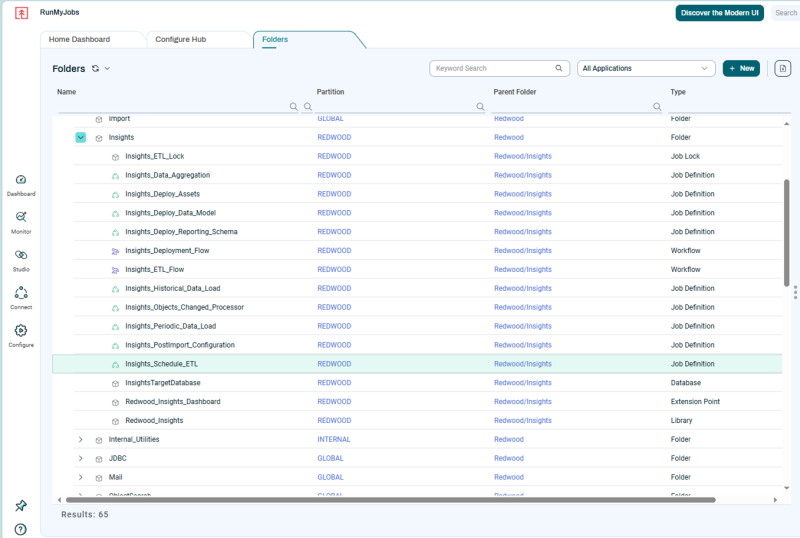This screenshot has width=800, height=538.
Task: Collapse the Insights folder
Action: pyautogui.click(x=81, y=137)
